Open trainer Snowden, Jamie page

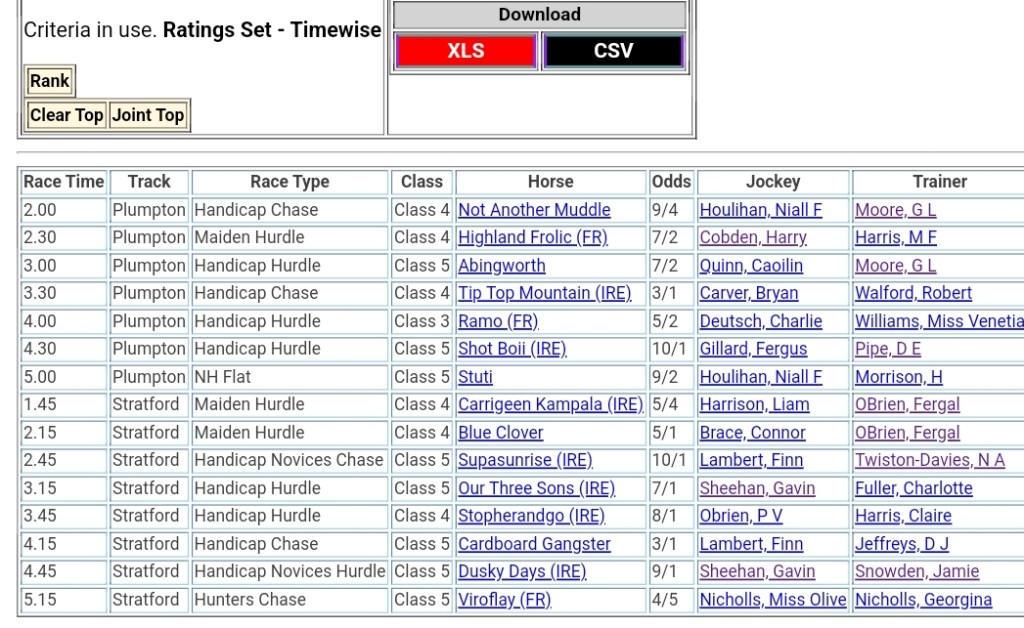[917, 572]
